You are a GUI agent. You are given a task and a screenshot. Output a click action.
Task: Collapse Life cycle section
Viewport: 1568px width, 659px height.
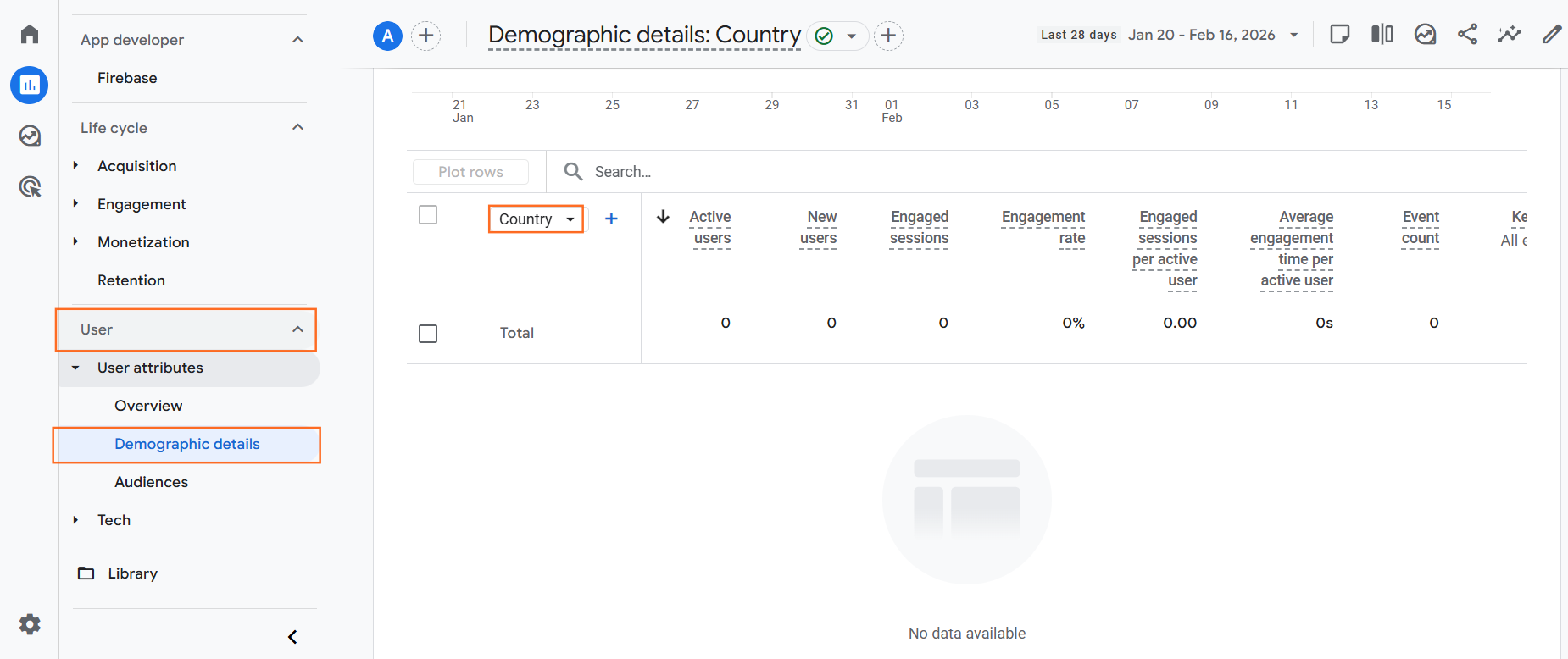[297, 127]
